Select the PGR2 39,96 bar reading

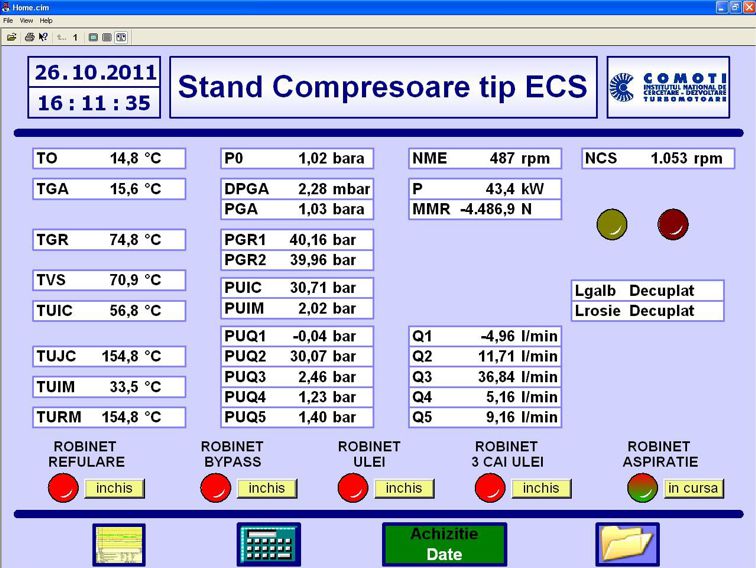pyautogui.click(x=297, y=260)
